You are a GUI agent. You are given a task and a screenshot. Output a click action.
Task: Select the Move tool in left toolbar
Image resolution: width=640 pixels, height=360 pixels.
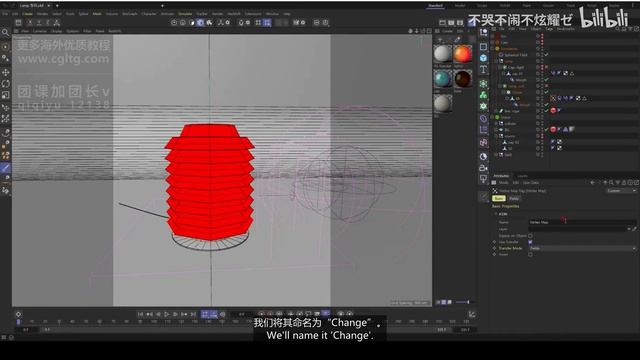point(5,72)
